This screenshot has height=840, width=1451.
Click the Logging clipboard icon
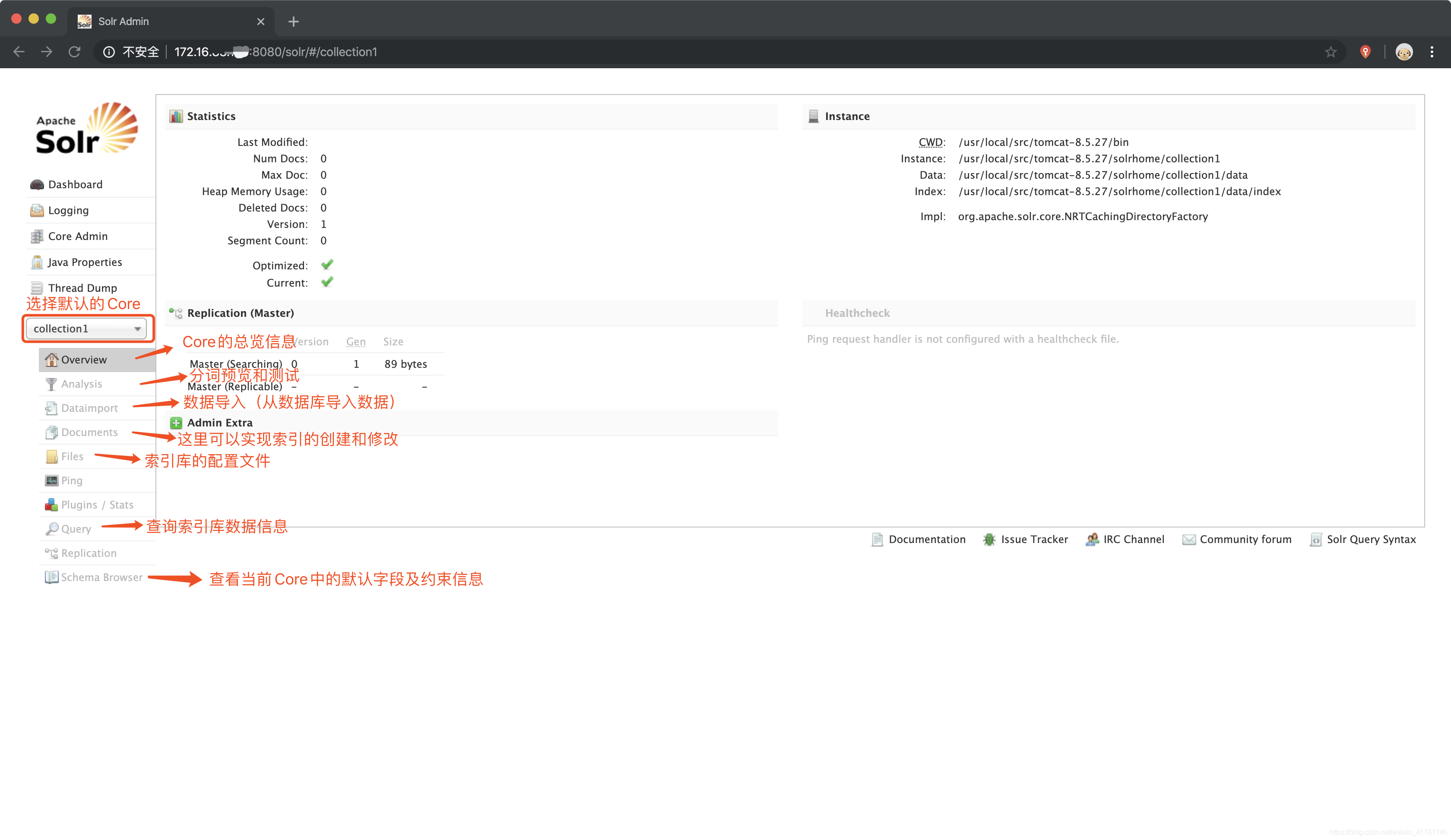pos(37,211)
